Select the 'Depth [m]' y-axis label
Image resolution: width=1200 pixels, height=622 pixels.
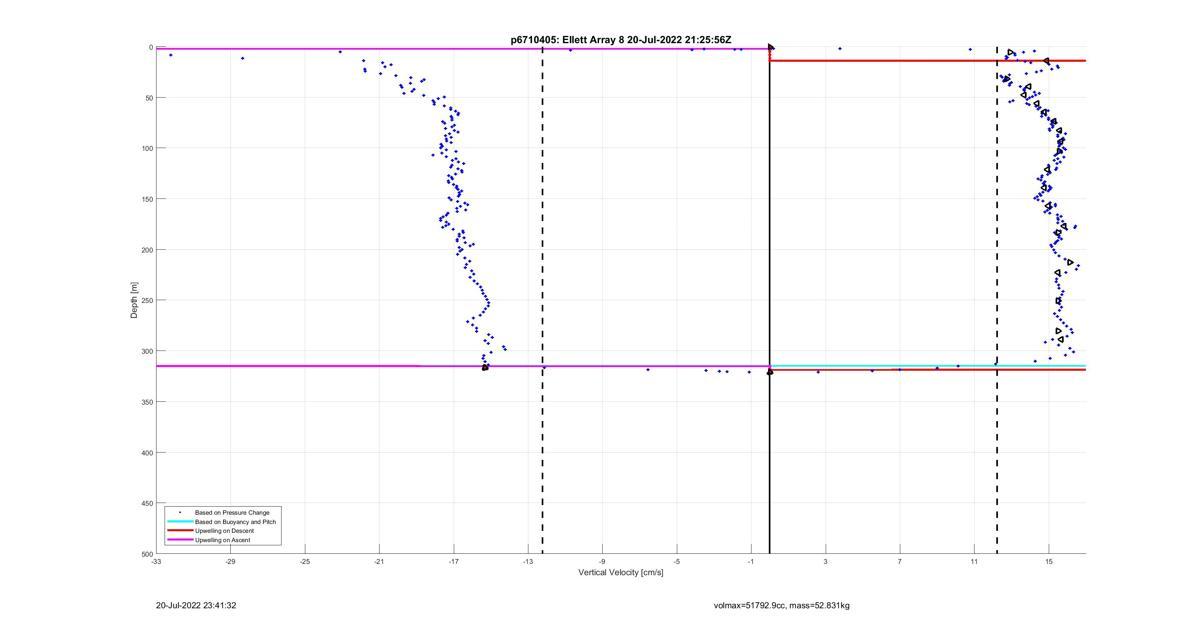(134, 300)
